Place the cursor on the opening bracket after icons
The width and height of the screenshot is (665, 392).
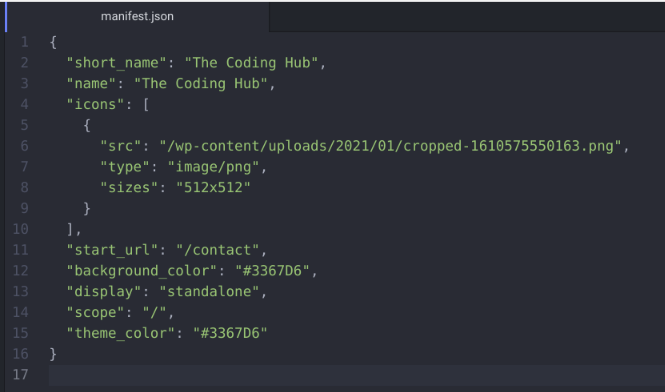[x=146, y=104]
